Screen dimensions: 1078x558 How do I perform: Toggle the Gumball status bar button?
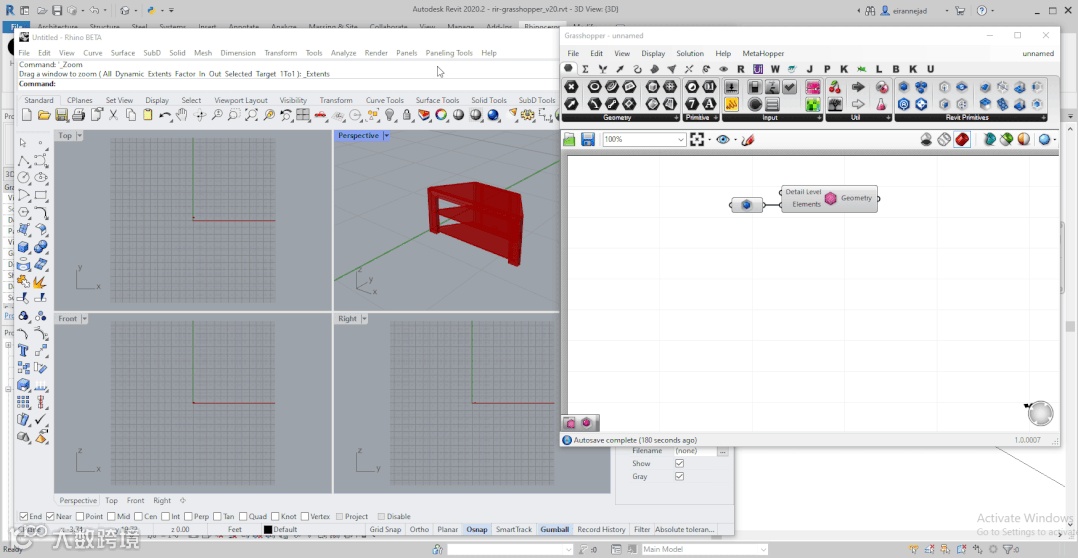pos(555,530)
